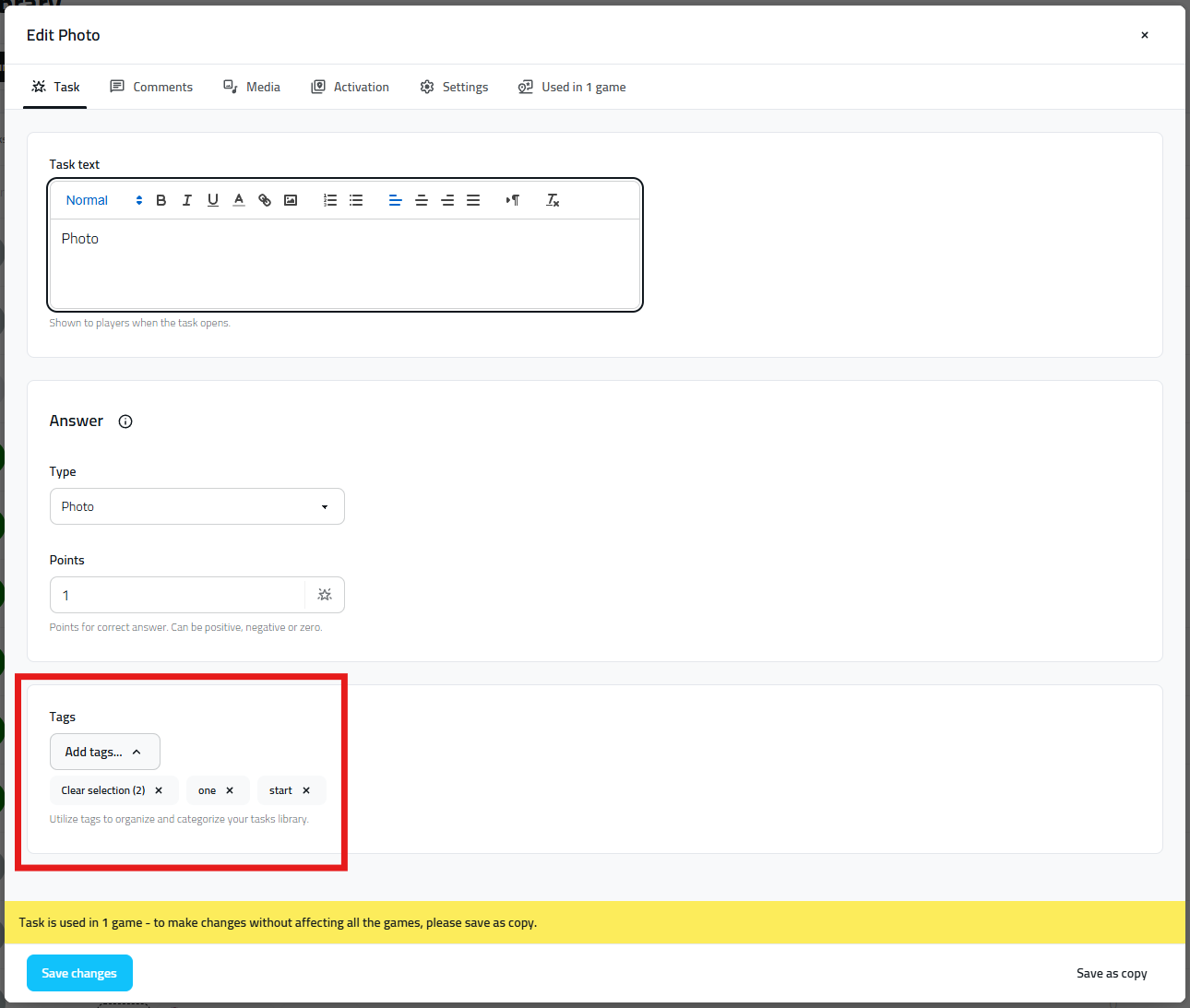Open the text color picker
The image size is (1190, 1008).
pyautogui.click(x=239, y=200)
